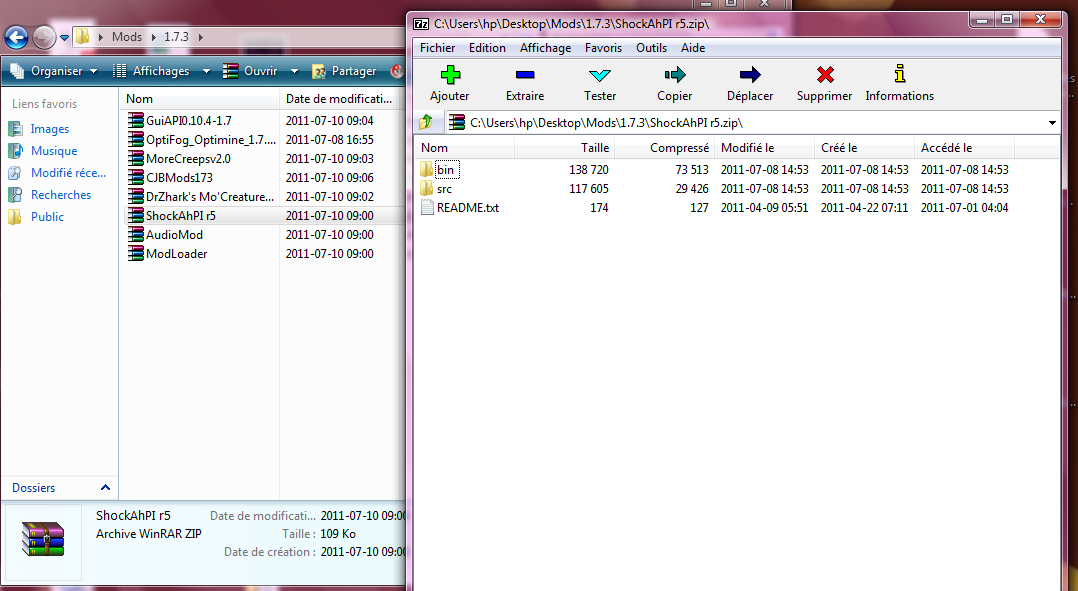Image resolution: width=1078 pixels, height=591 pixels.
Task: Open the Affichages dropdown arrow
Action: (206, 71)
